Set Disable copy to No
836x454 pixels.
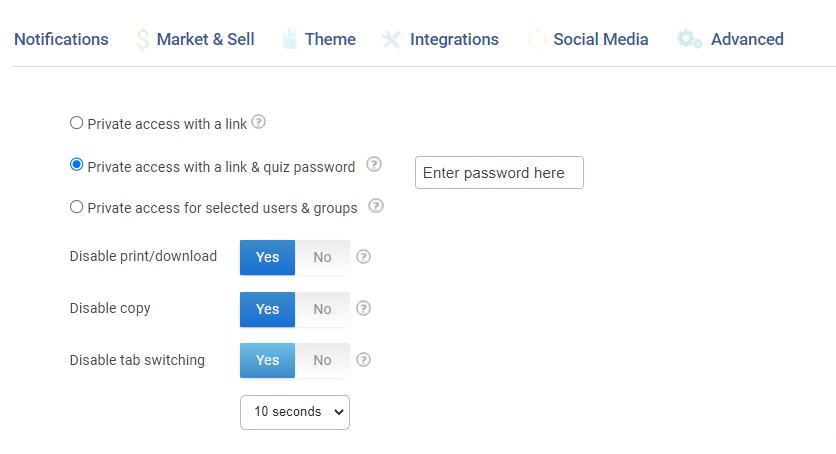[322, 309]
